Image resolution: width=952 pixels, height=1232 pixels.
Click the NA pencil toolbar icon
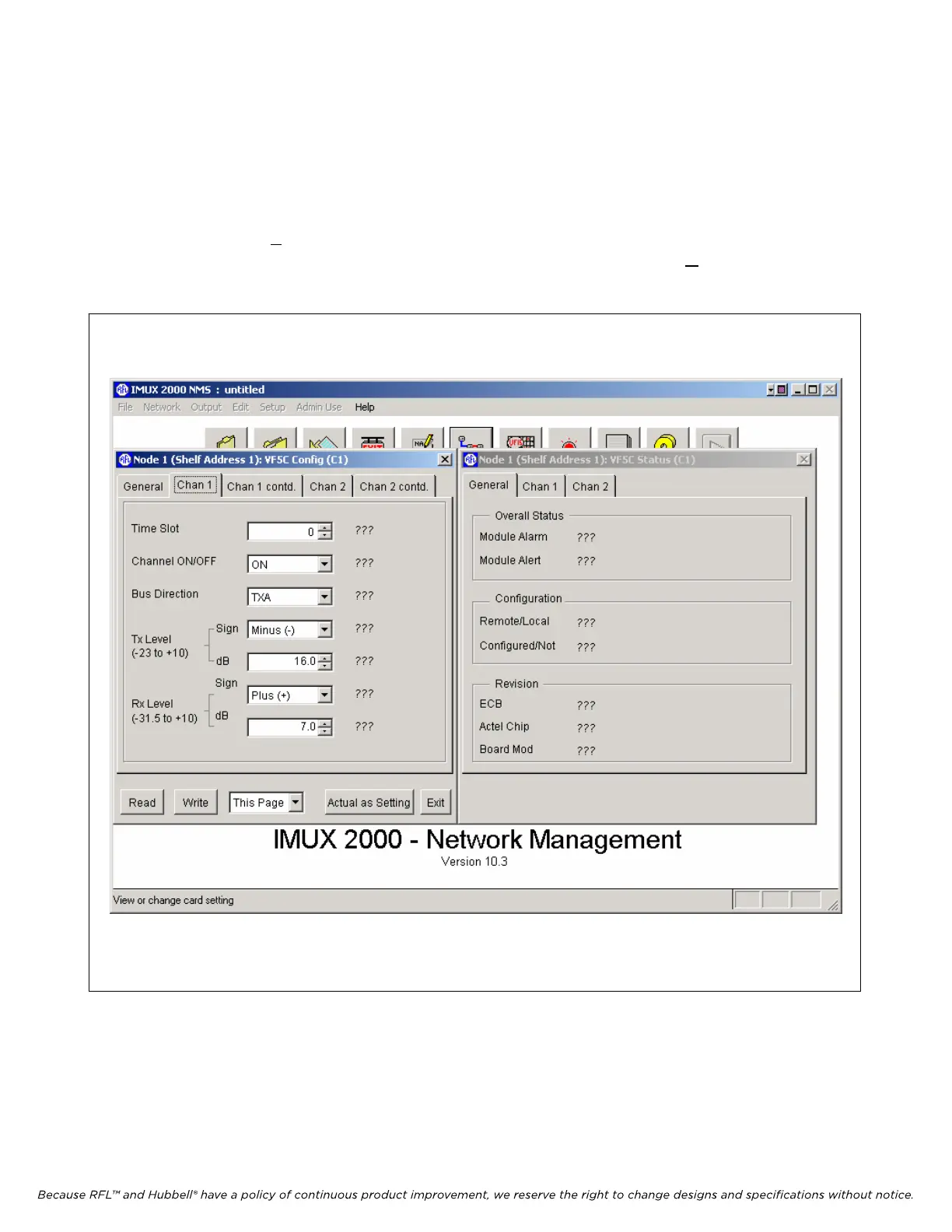coord(422,439)
